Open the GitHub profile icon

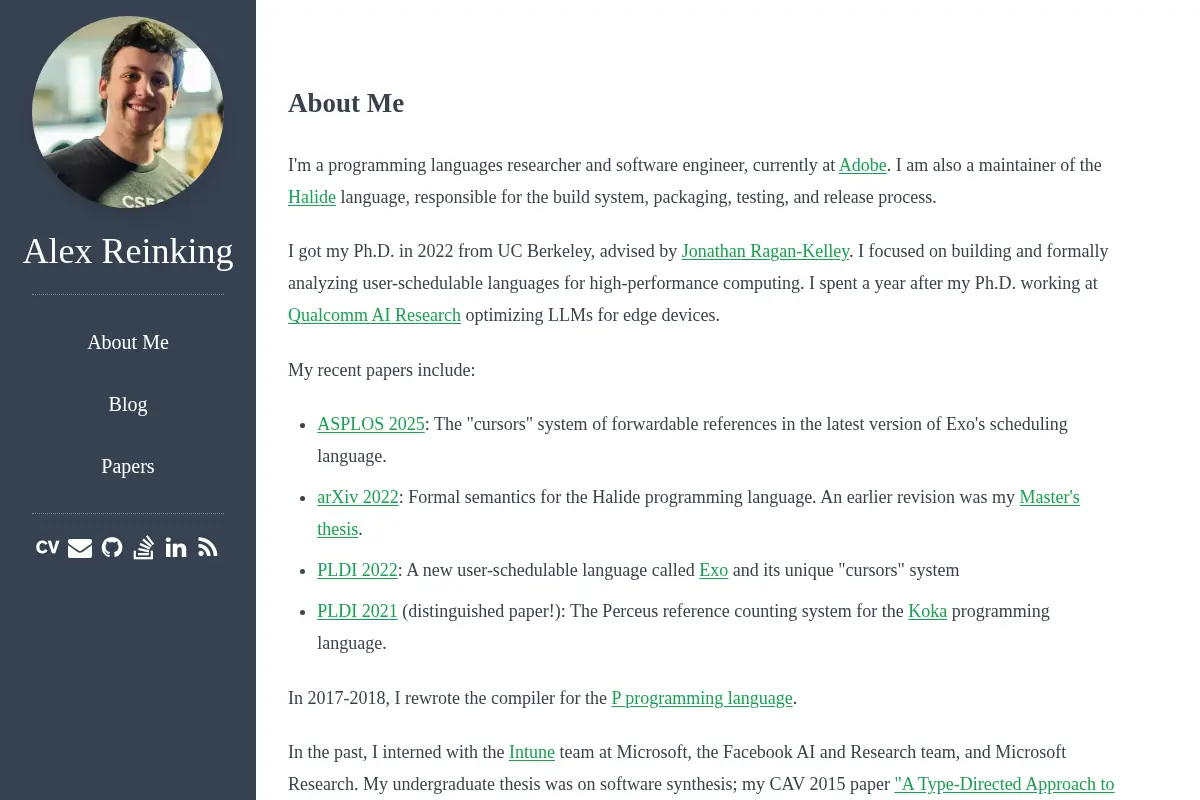tap(112, 547)
